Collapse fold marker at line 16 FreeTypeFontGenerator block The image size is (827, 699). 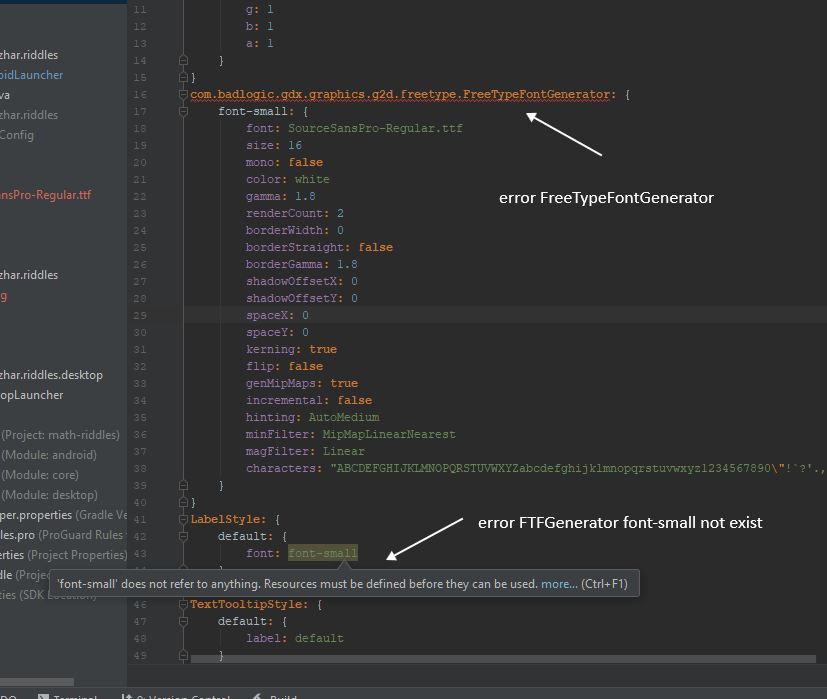point(184,94)
